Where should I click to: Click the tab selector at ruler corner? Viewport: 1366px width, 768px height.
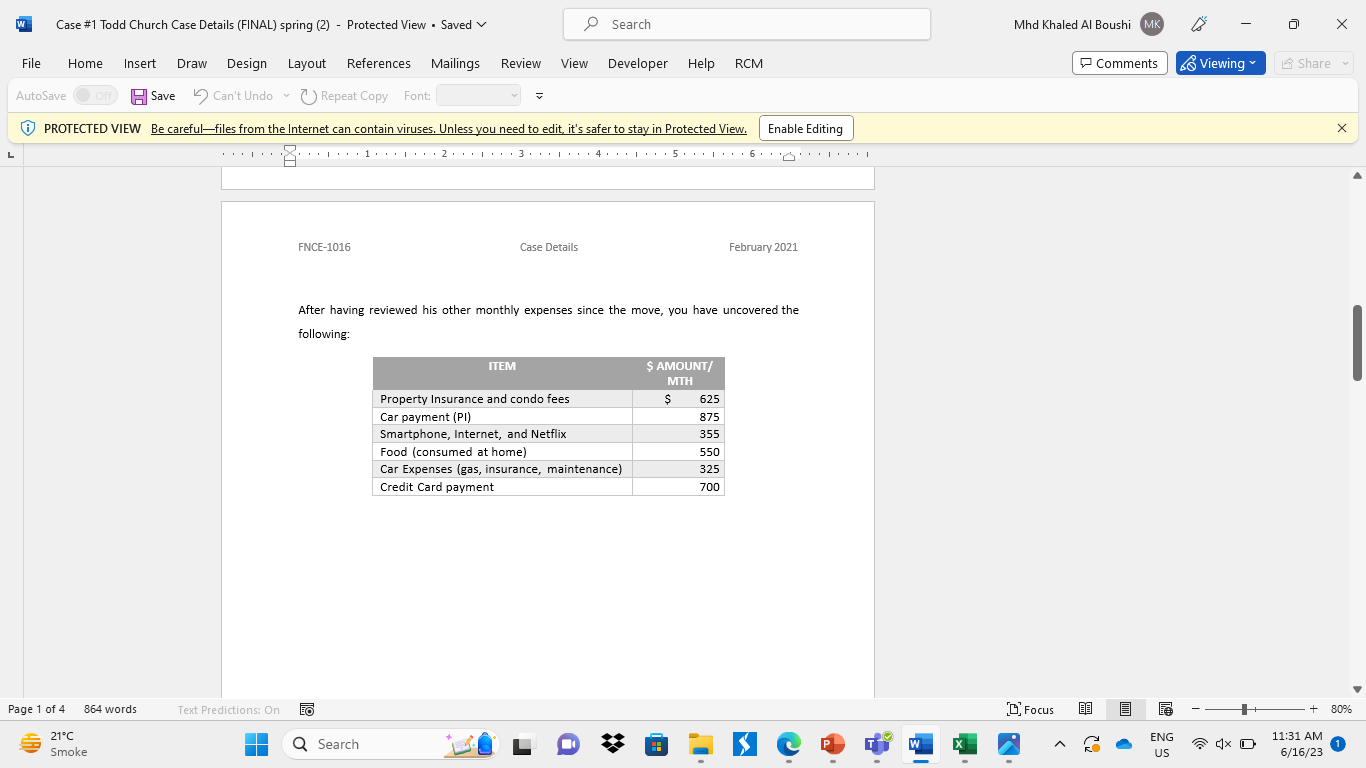[x=11, y=155]
